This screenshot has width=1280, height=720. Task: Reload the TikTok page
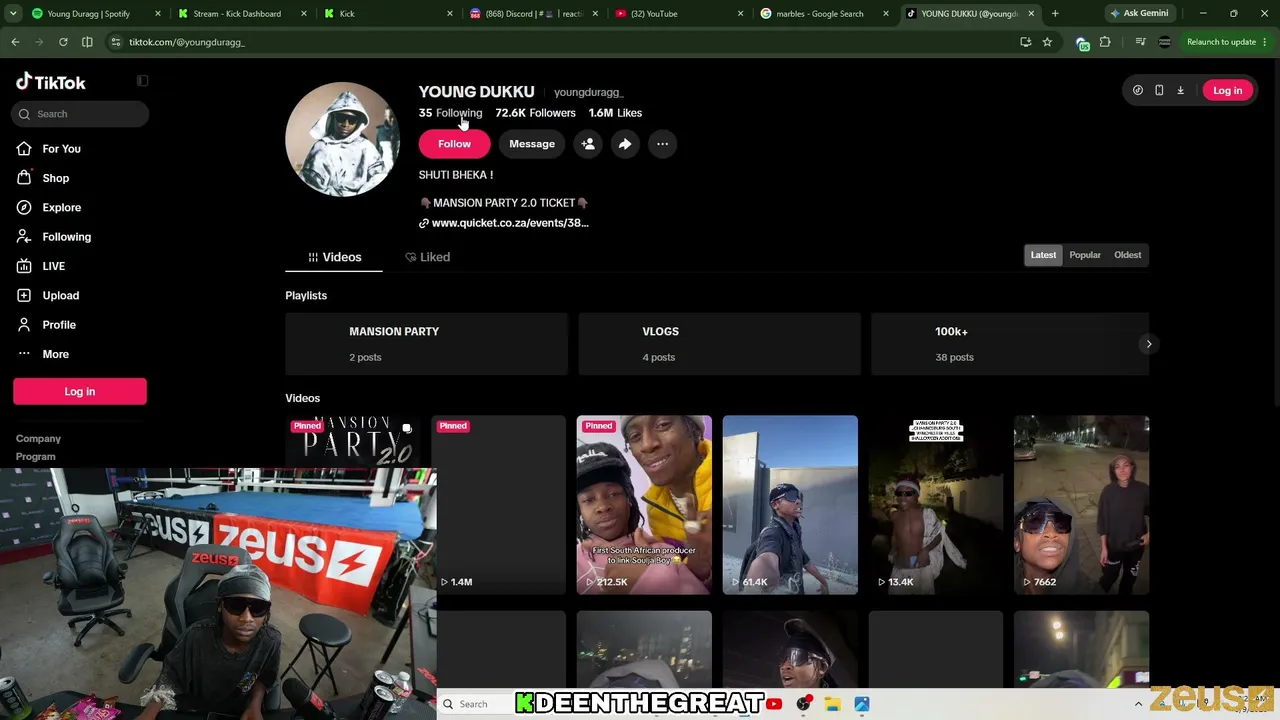(63, 42)
